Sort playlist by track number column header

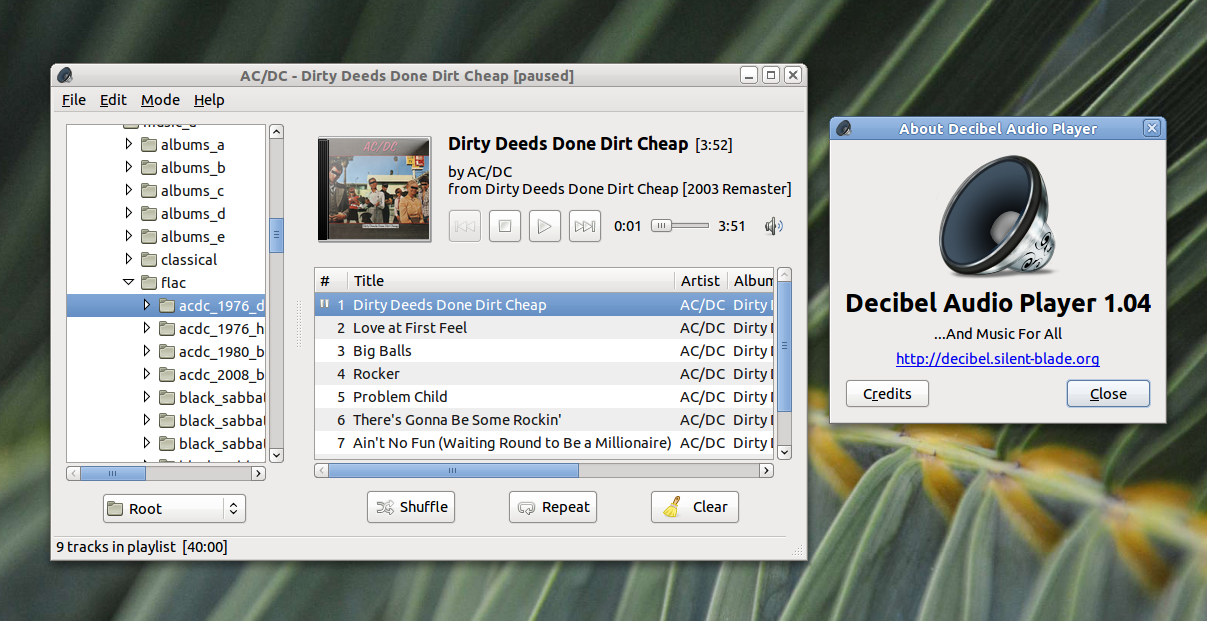point(330,281)
